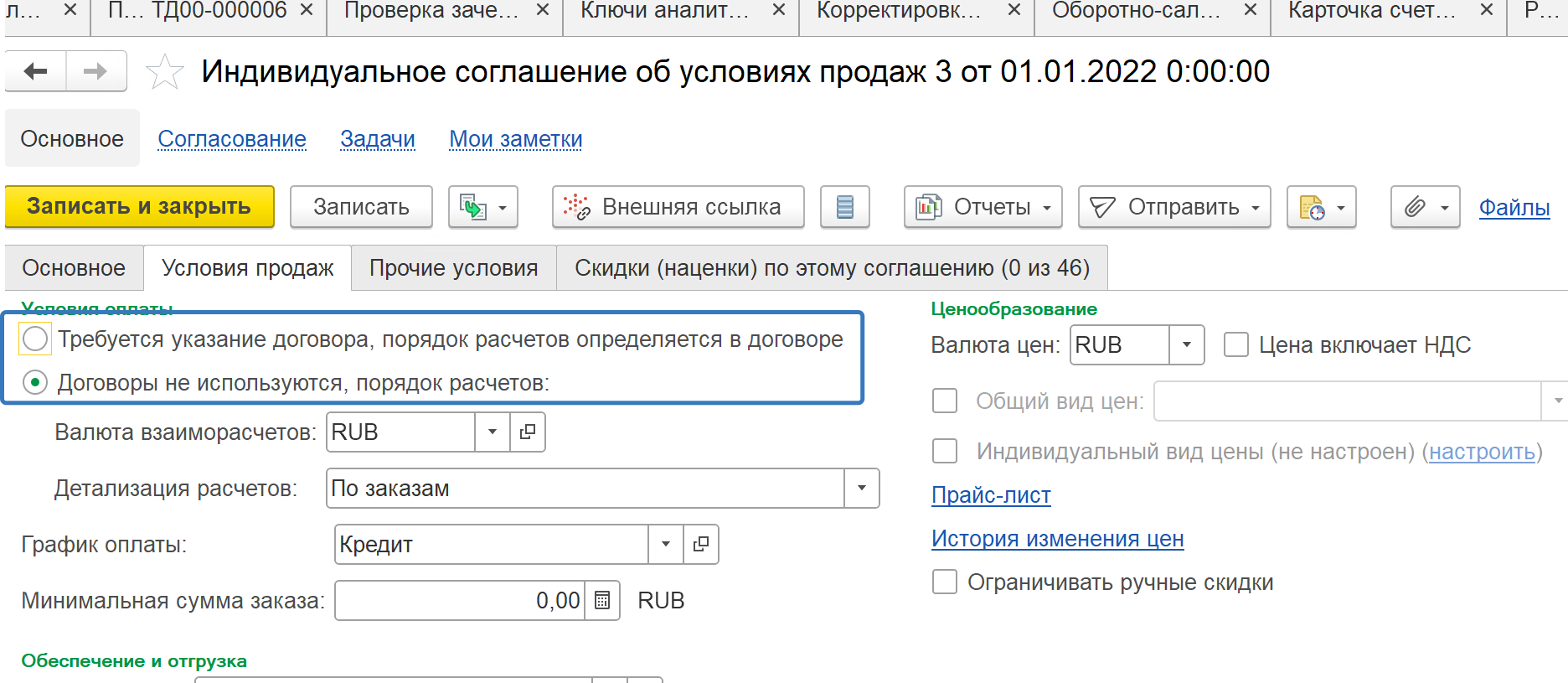Expand the Общий вид цен dropdown arrow
Screen dimensions: 1568x683
1557,401
